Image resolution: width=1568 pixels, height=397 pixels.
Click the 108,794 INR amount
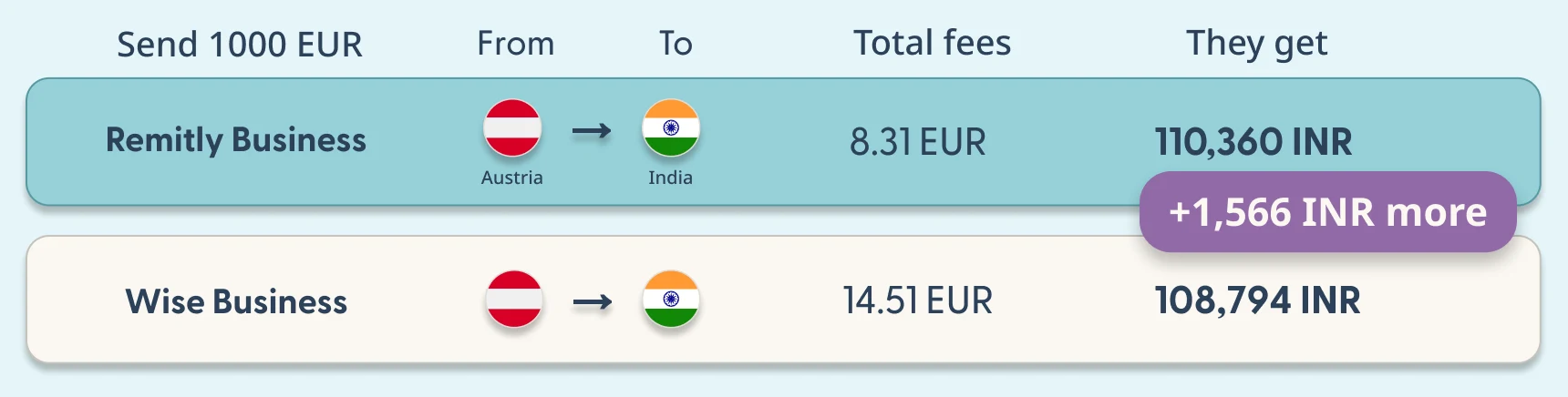click(1258, 300)
